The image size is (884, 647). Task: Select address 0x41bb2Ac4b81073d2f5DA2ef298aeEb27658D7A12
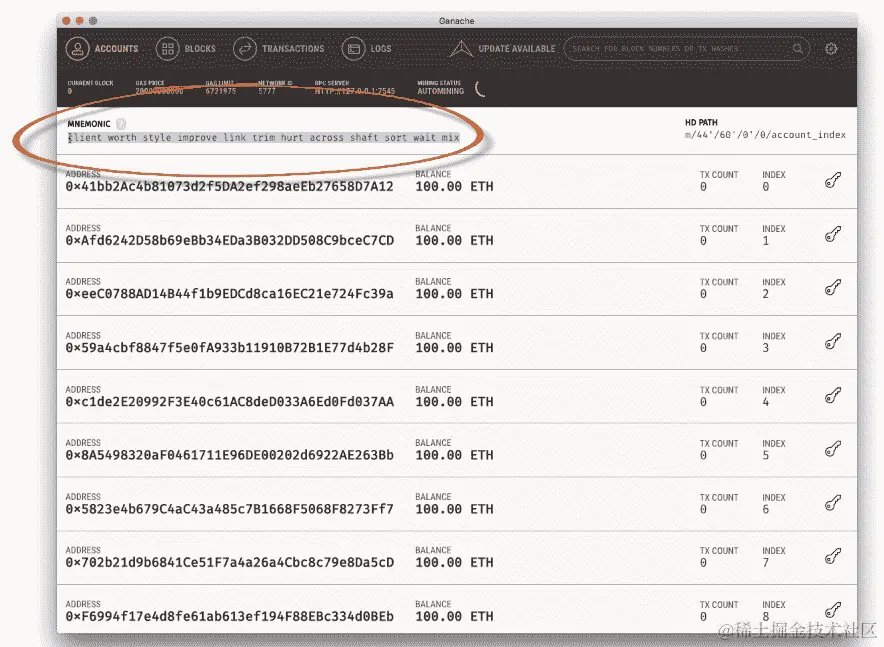click(229, 187)
